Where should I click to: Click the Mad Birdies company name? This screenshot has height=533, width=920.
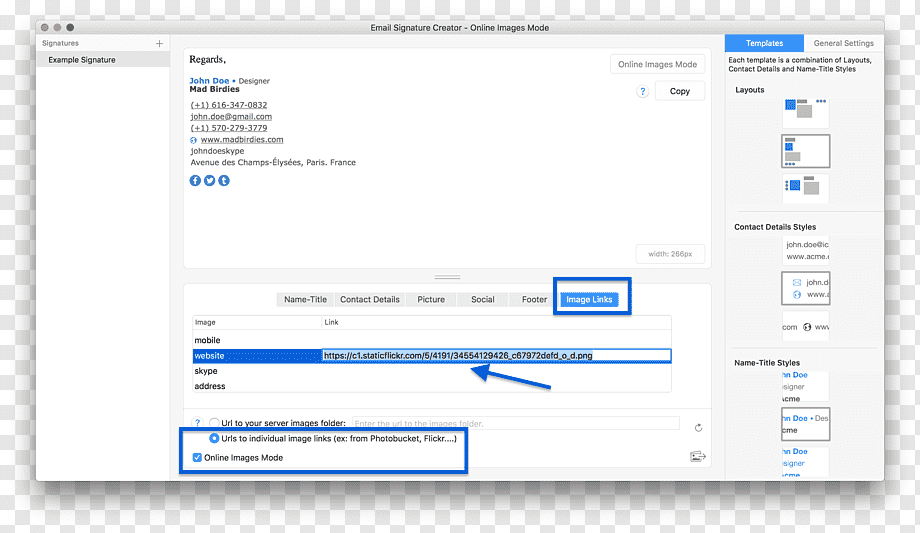tap(214, 89)
